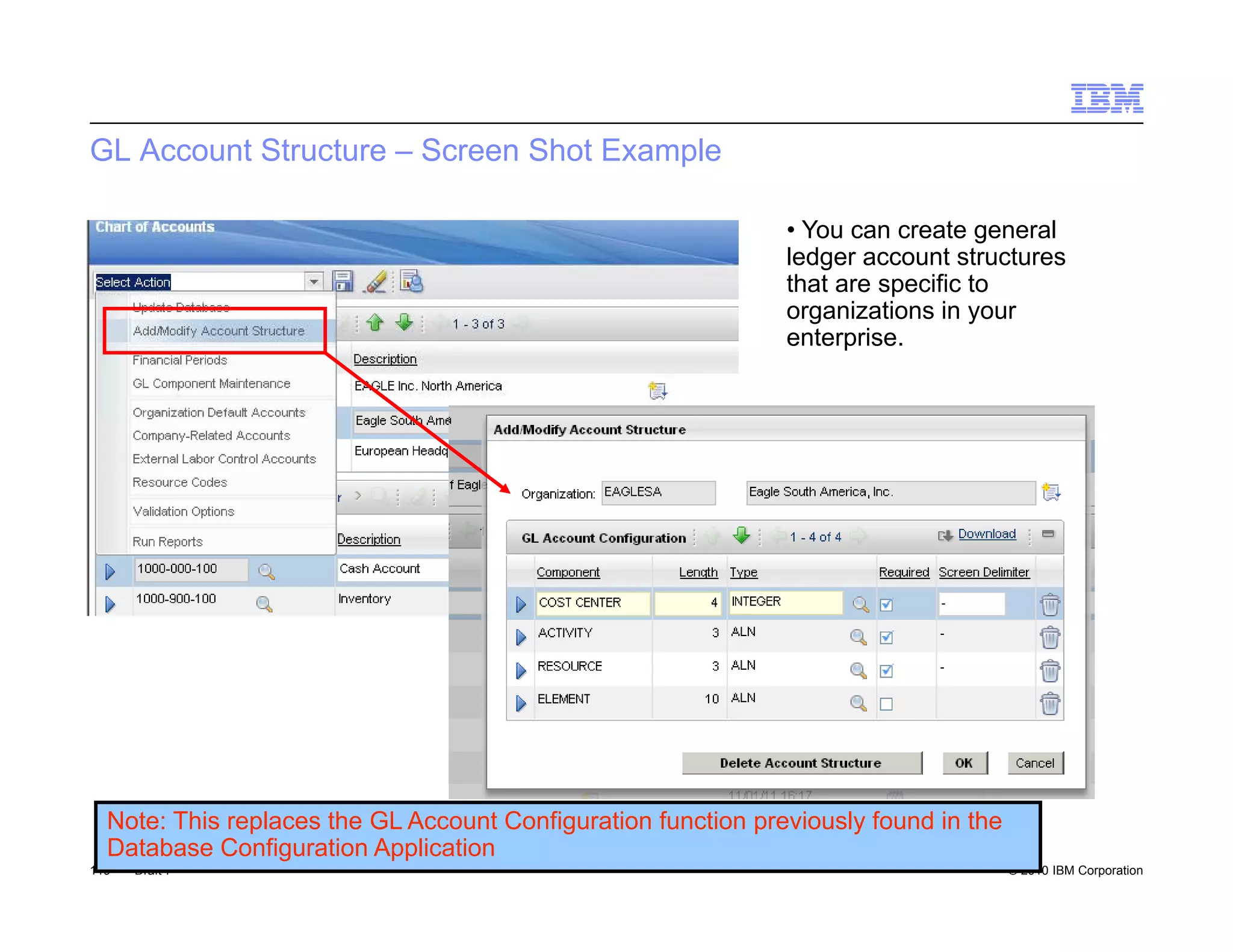Delete the RESOURCE row with trash icon
Screen dimensions: 1233x952
tap(1050, 671)
